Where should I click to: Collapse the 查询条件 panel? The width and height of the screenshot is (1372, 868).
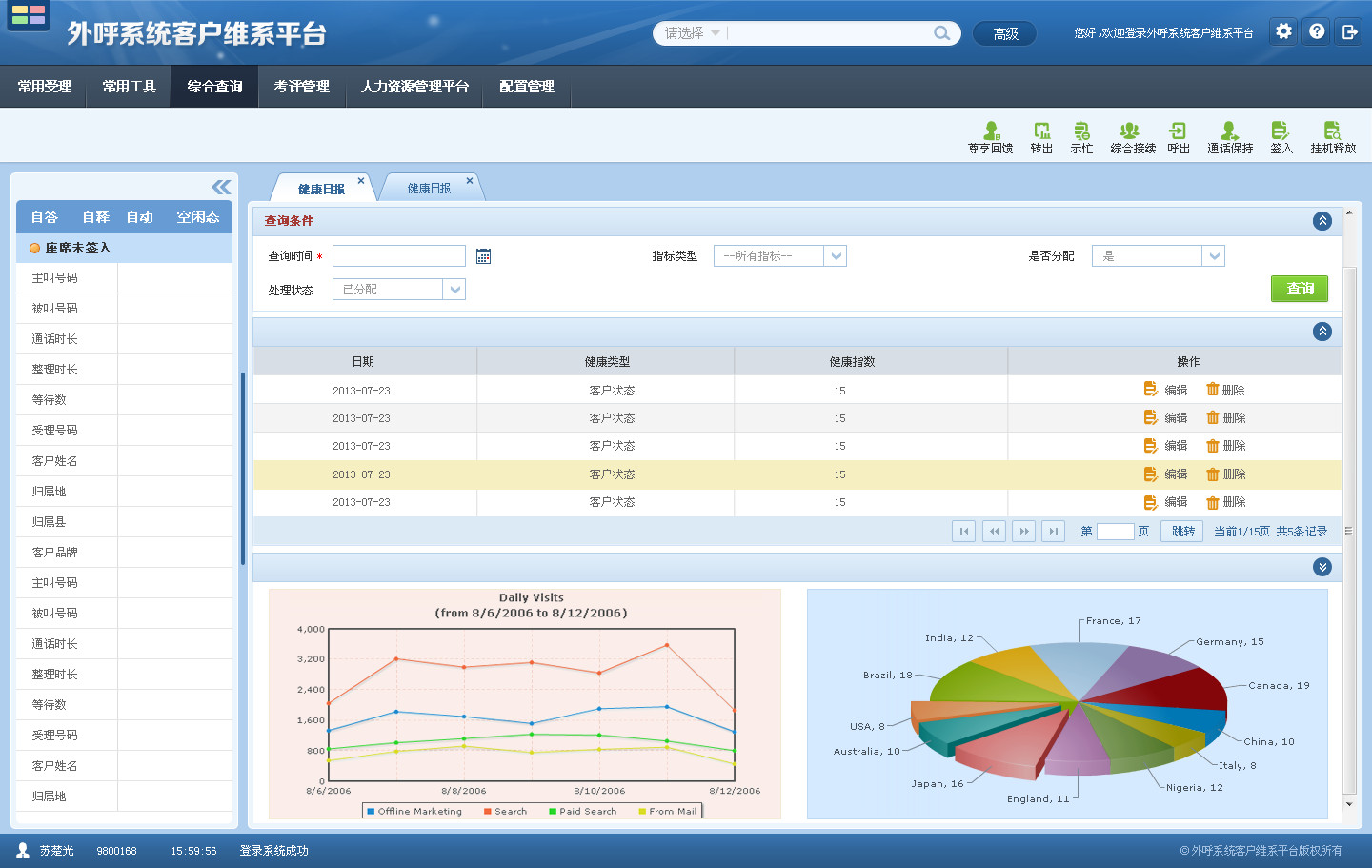point(1322,221)
